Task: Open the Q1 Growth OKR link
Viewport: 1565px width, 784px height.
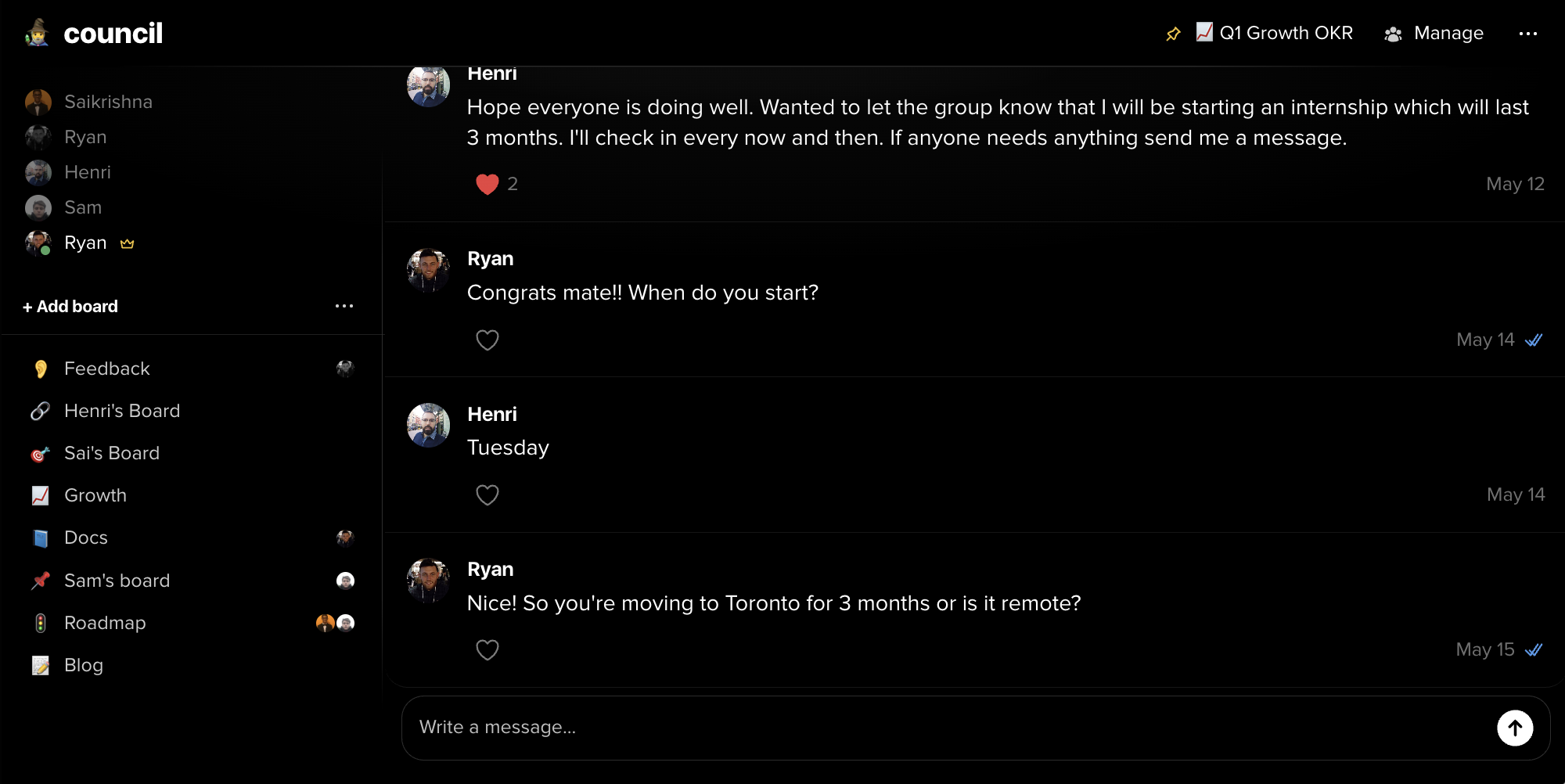Action: [x=1275, y=33]
